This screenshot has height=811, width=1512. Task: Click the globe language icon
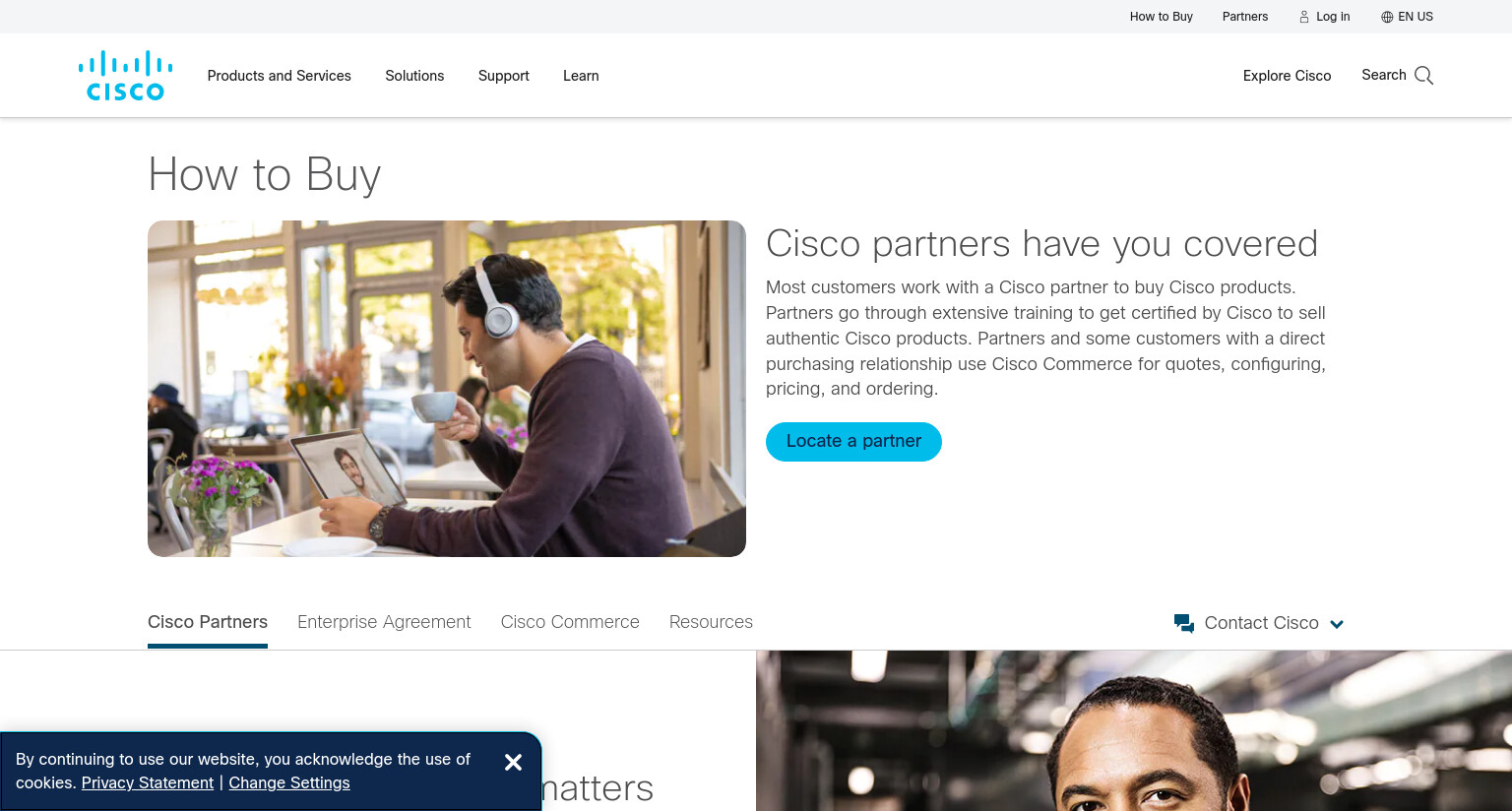[1387, 17]
